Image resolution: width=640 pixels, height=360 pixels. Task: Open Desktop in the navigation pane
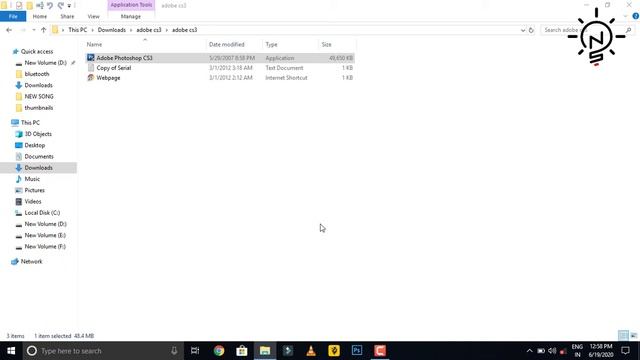click(35, 145)
